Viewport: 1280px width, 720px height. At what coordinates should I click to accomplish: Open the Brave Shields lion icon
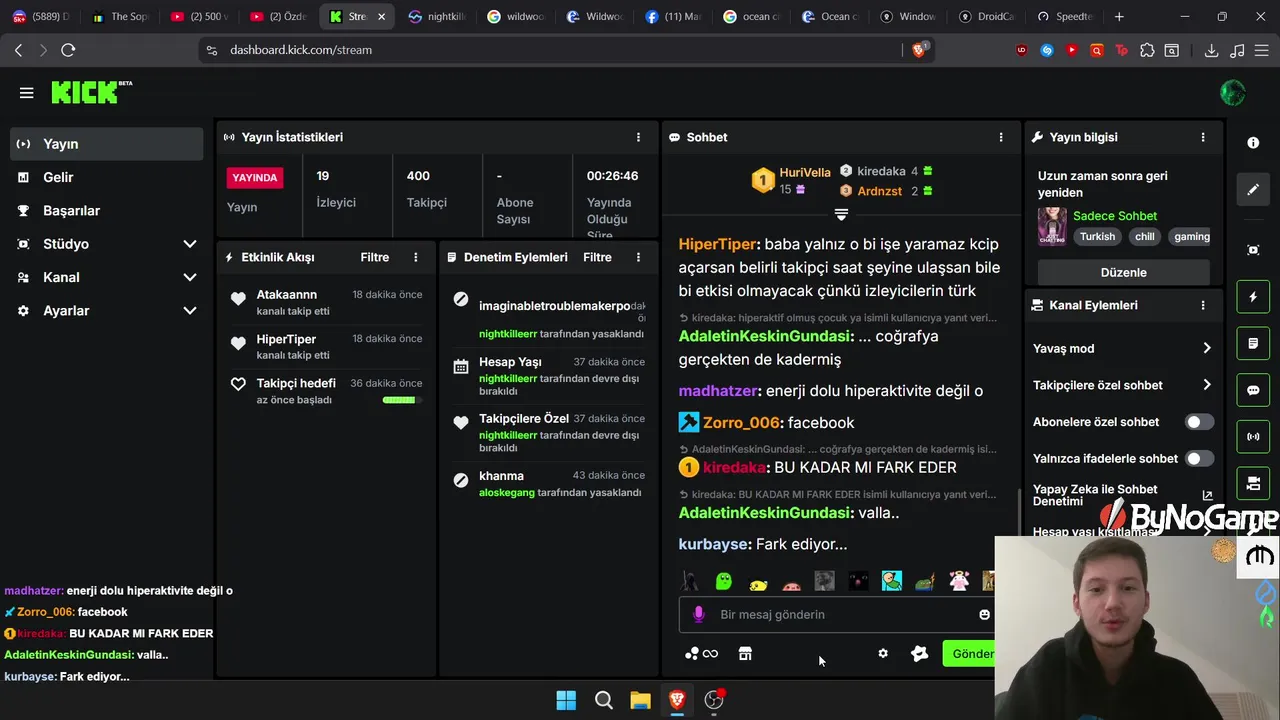click(x=919, y=49)
